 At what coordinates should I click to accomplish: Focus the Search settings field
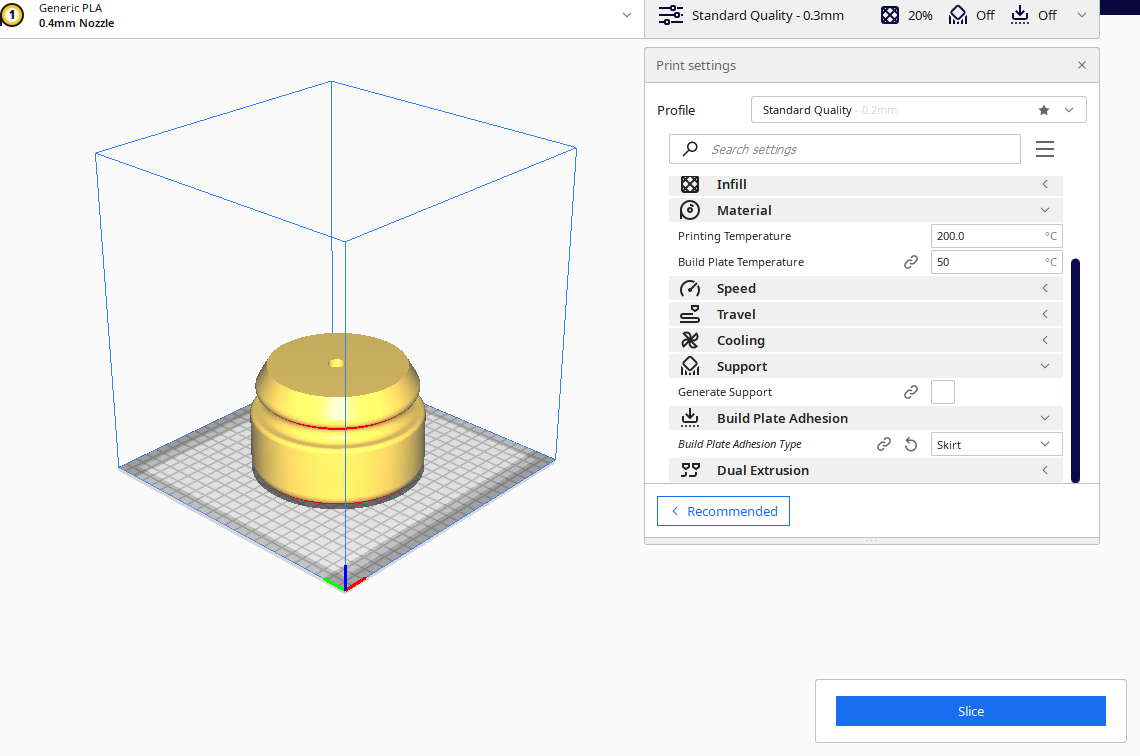coord(845,149)
